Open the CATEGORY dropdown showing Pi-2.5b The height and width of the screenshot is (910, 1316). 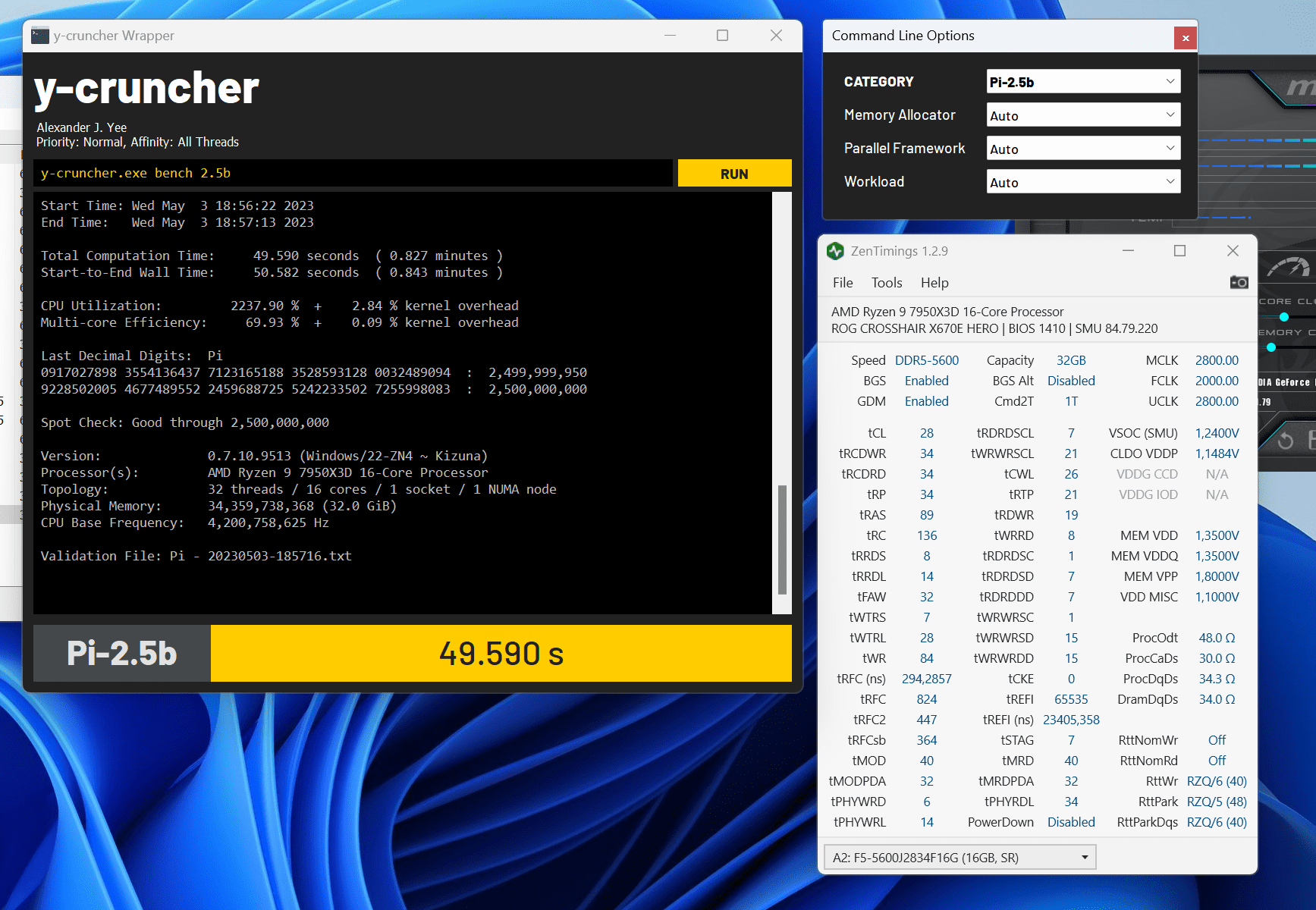pos(1083,81)
